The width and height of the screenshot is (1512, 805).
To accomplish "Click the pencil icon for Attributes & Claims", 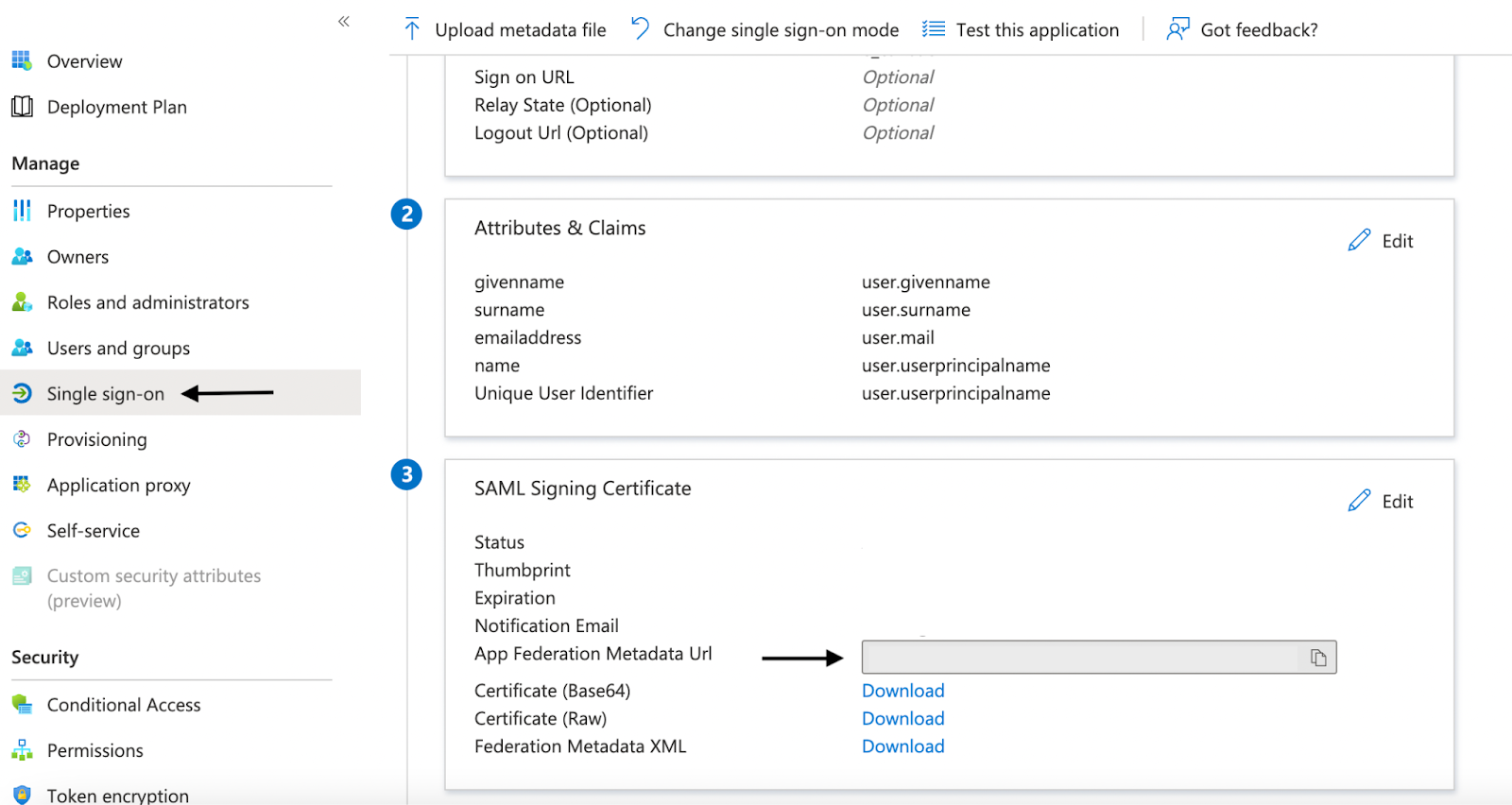I will 1359,241.
